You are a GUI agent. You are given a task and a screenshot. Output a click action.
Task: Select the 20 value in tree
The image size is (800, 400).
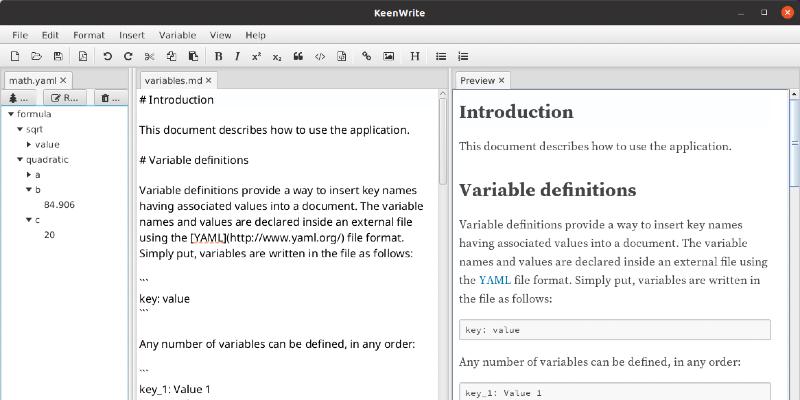click(49, 235)
